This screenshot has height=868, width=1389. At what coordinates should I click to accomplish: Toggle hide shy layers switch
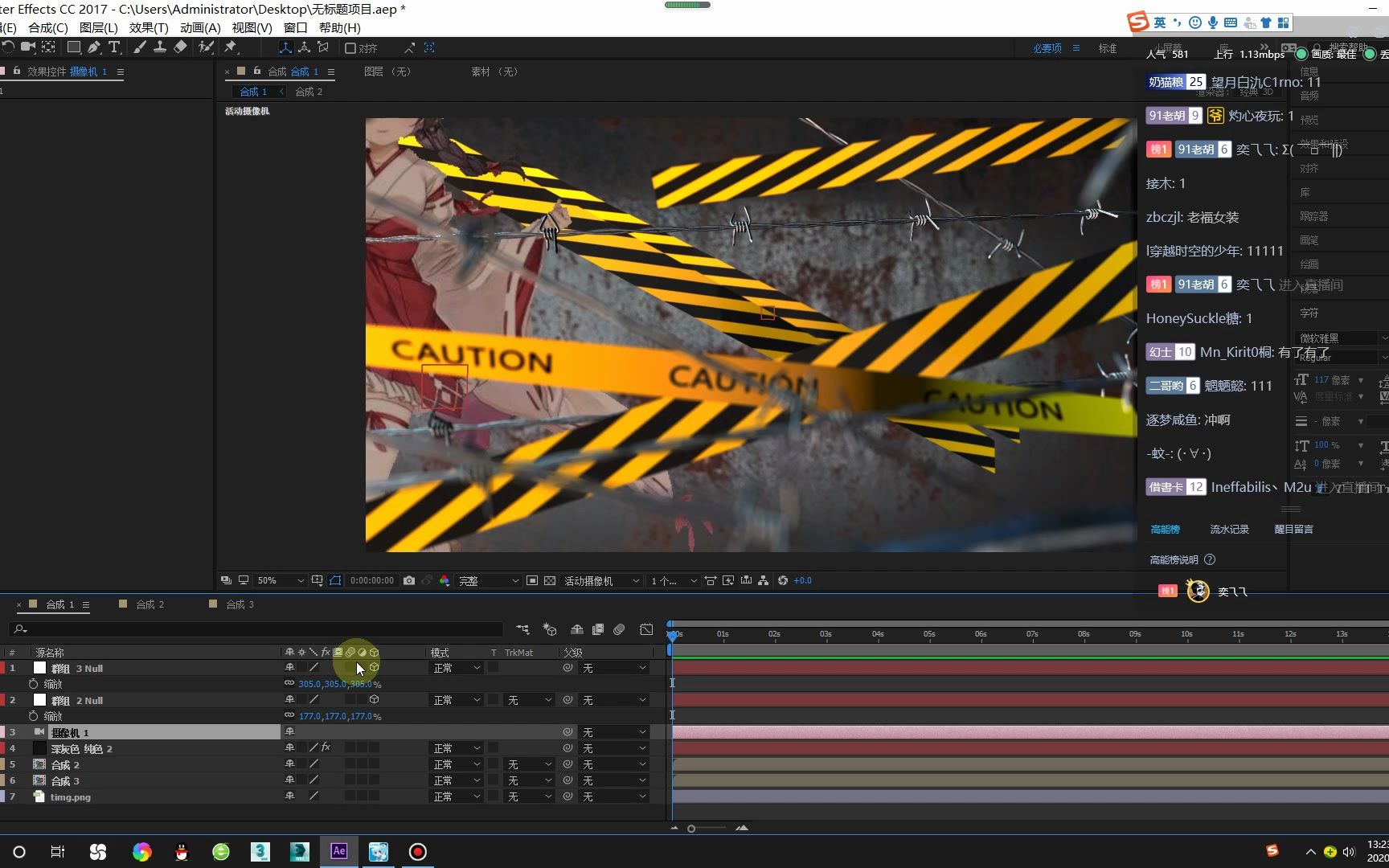[577, 629]
